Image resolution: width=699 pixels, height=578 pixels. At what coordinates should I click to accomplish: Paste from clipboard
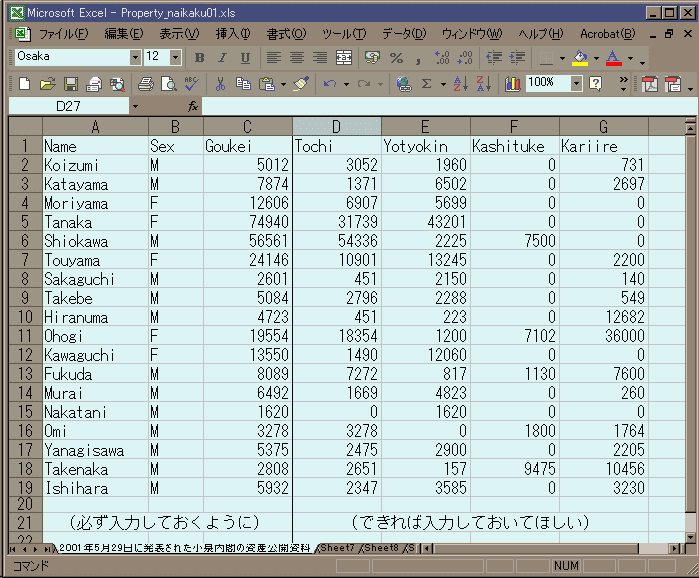pyautogui.click(x=267, y=83)
